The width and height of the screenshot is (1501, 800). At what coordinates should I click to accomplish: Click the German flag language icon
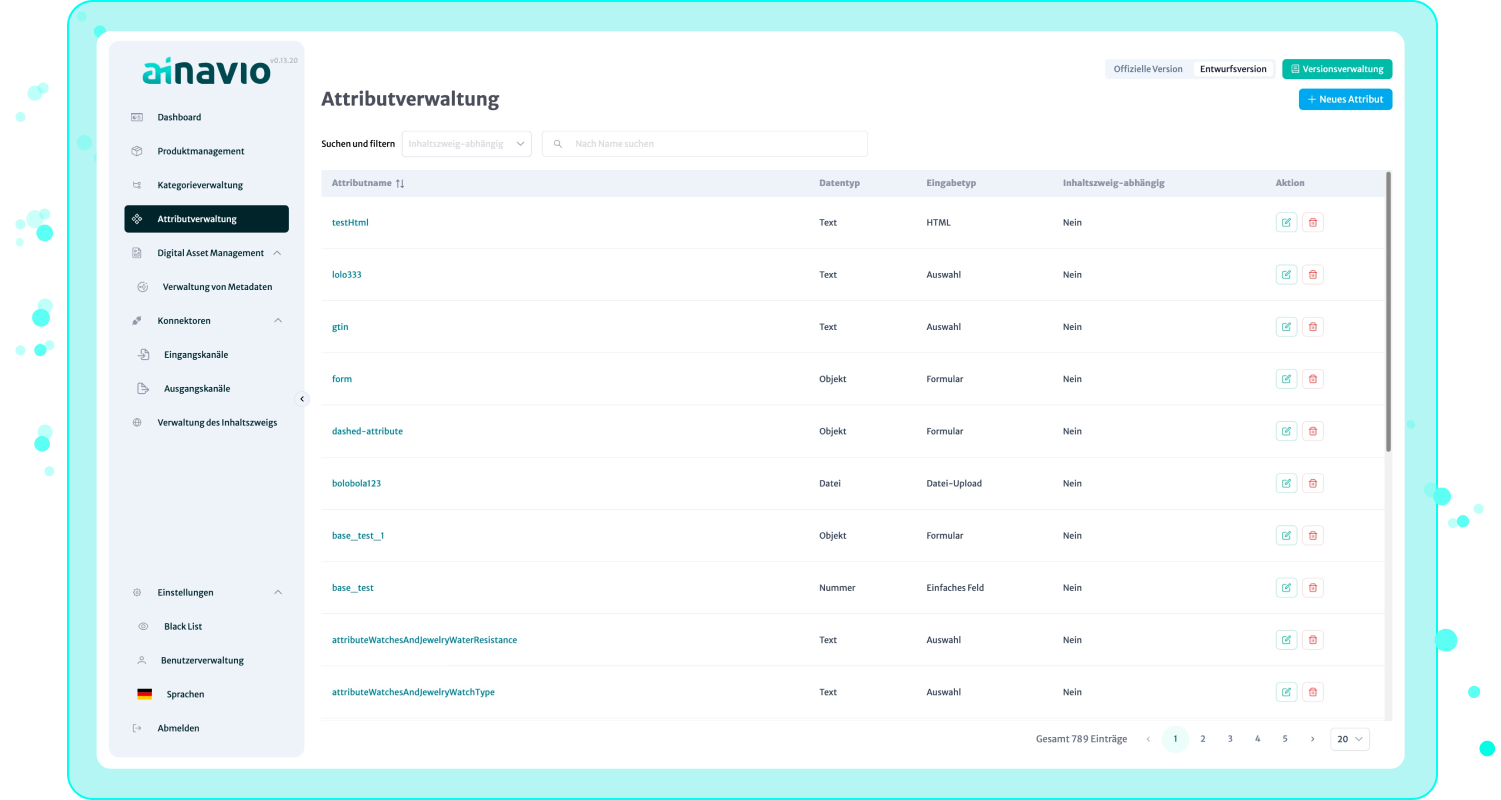(144, 694)
